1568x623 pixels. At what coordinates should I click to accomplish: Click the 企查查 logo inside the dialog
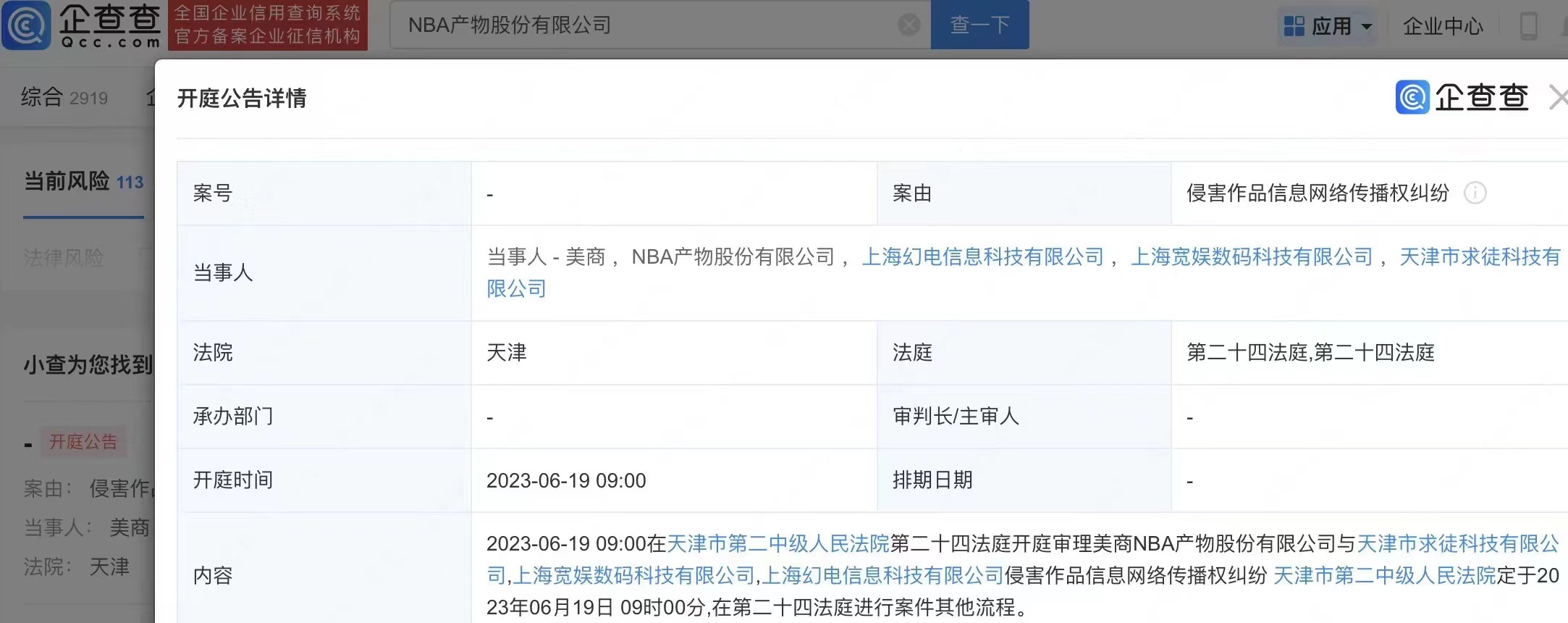coord(1462,97)
